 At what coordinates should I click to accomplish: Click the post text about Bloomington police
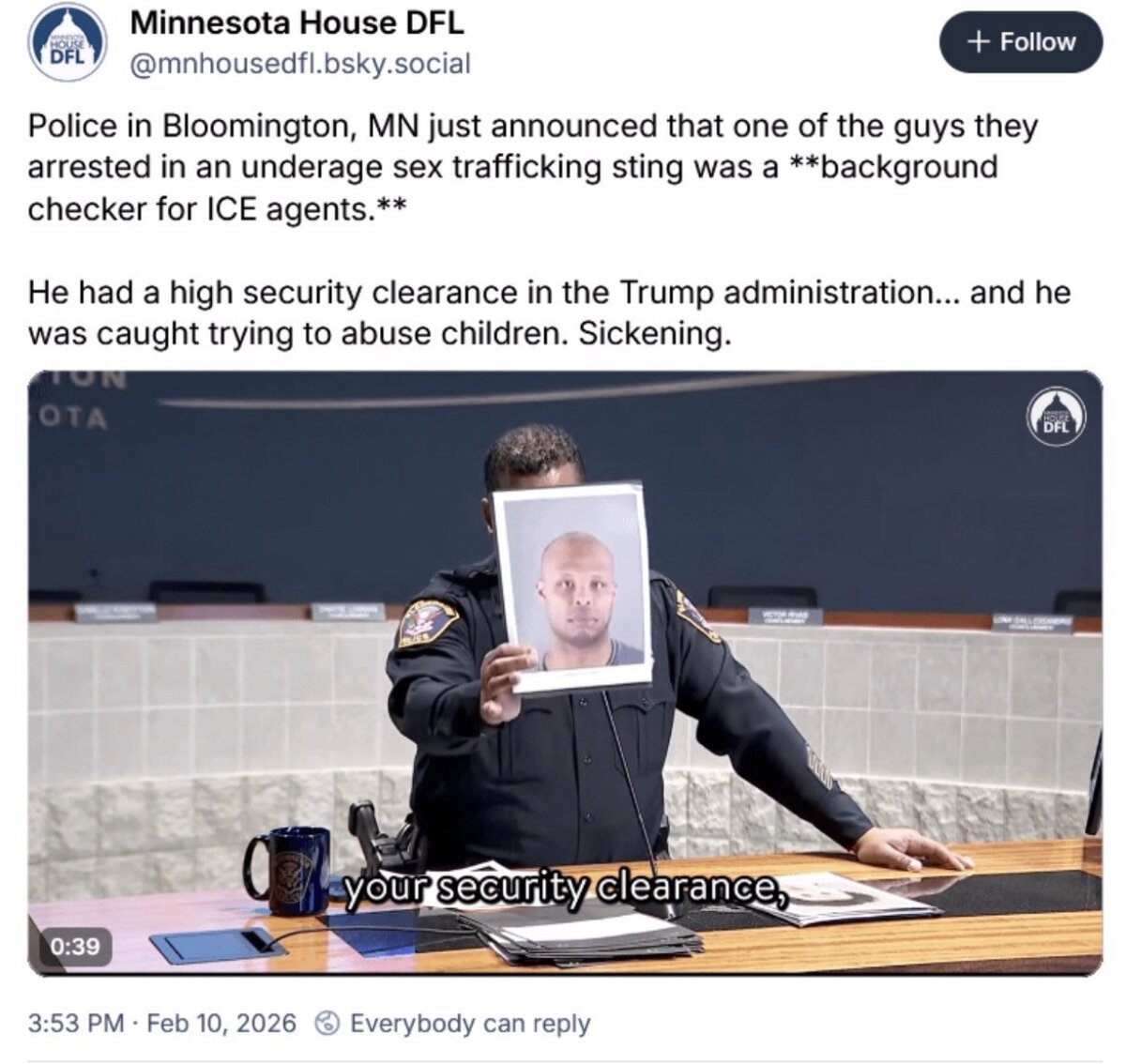tap(533, 167)
